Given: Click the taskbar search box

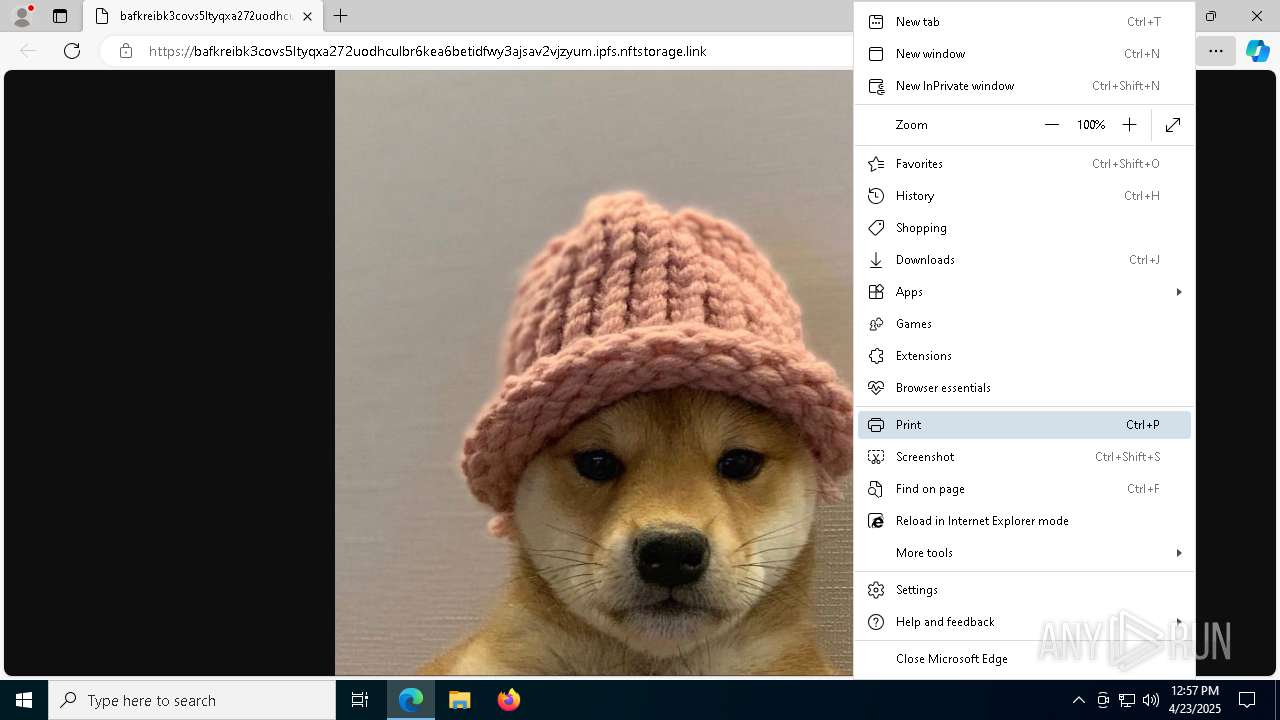Looking at the screenshot, I should coord(192,700).
